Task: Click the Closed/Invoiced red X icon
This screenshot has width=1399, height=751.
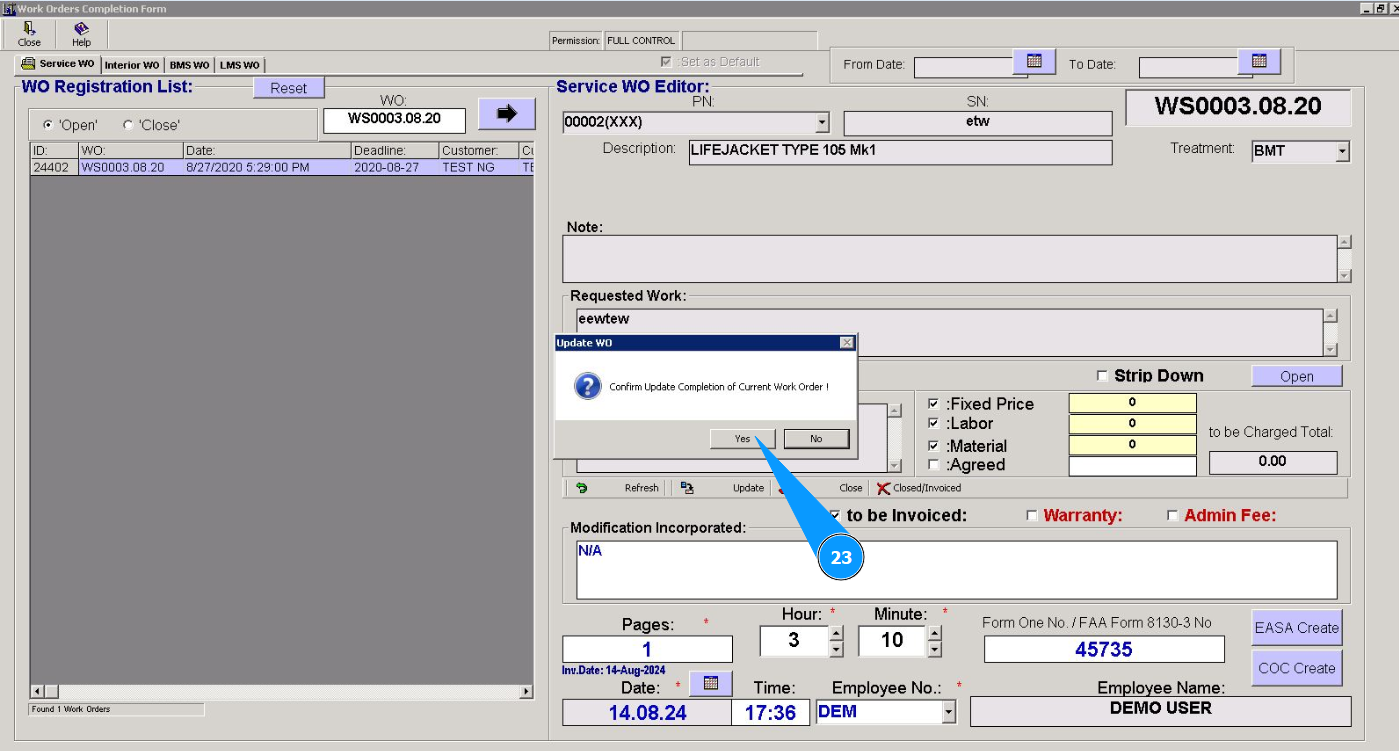Action: point(883,488)
